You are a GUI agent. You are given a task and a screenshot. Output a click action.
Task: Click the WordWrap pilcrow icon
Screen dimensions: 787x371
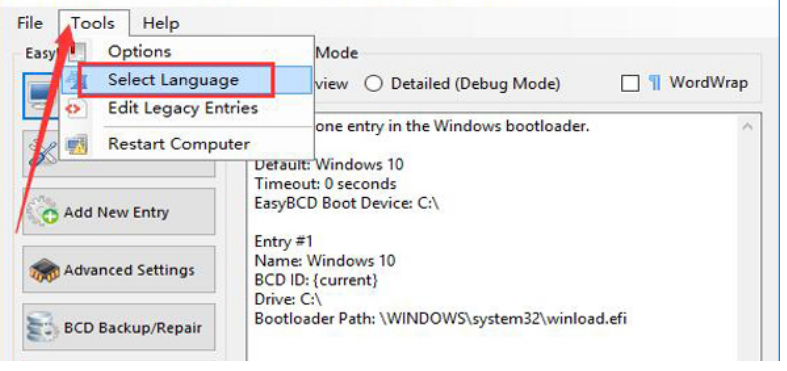(654, 83)
